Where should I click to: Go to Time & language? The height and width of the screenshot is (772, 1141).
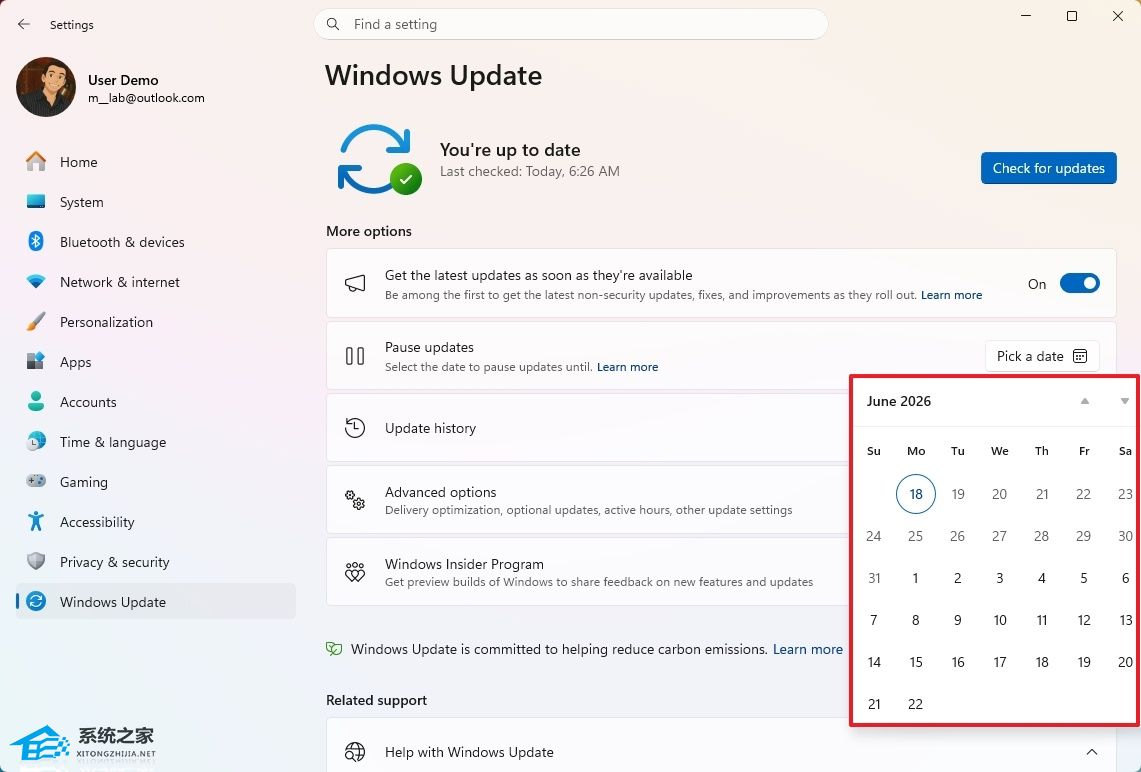pyautogui.click(x=156, y=442)
